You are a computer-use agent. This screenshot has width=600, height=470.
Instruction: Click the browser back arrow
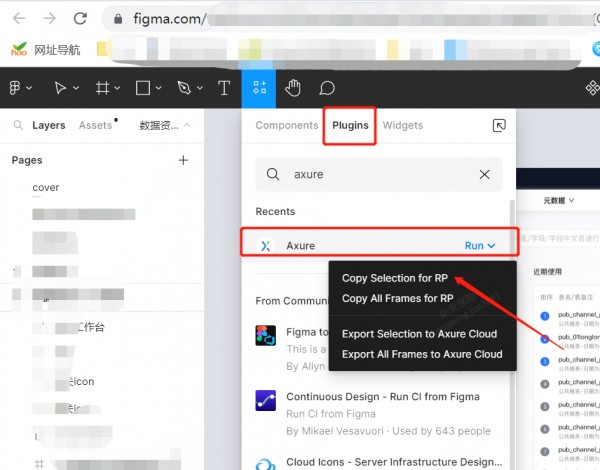tap(19, 18)
